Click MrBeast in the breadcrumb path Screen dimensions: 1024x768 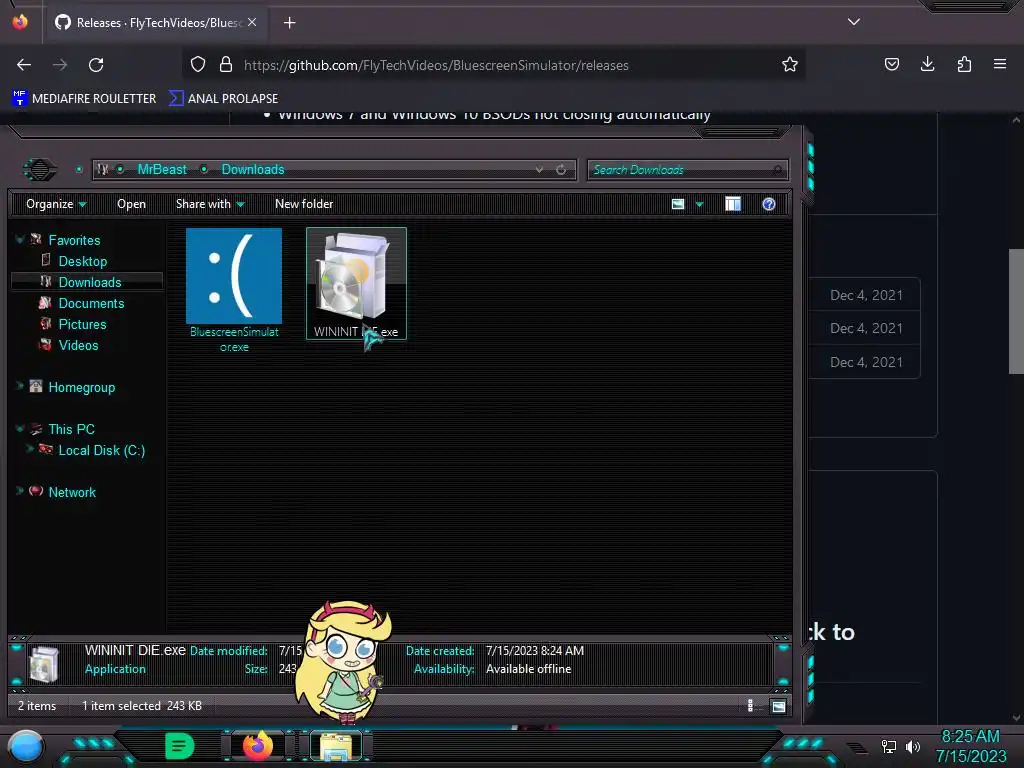(162, 170)
